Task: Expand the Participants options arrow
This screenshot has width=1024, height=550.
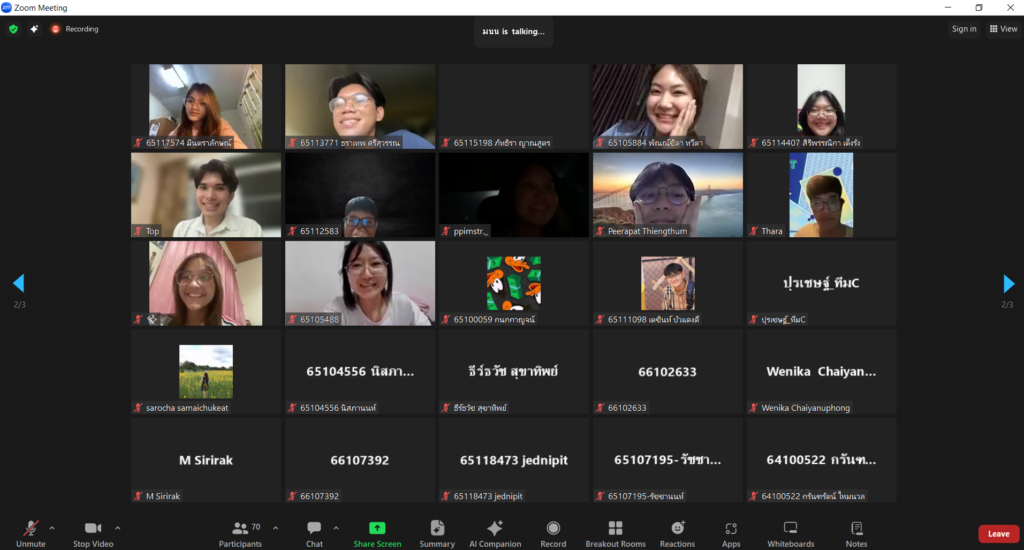Action: tap(276, 527)
